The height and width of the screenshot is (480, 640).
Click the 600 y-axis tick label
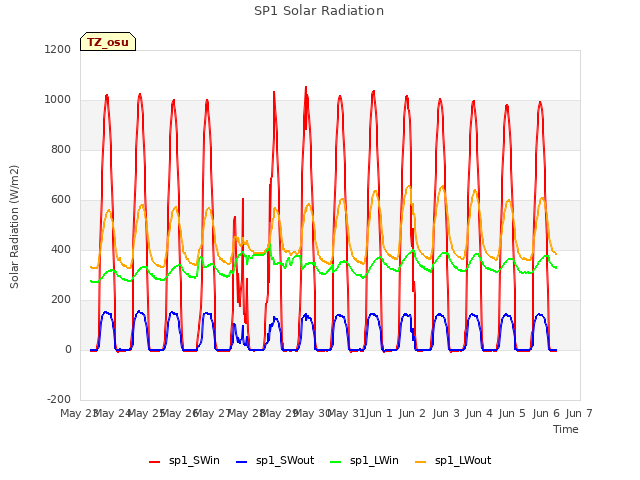point(61,200)
